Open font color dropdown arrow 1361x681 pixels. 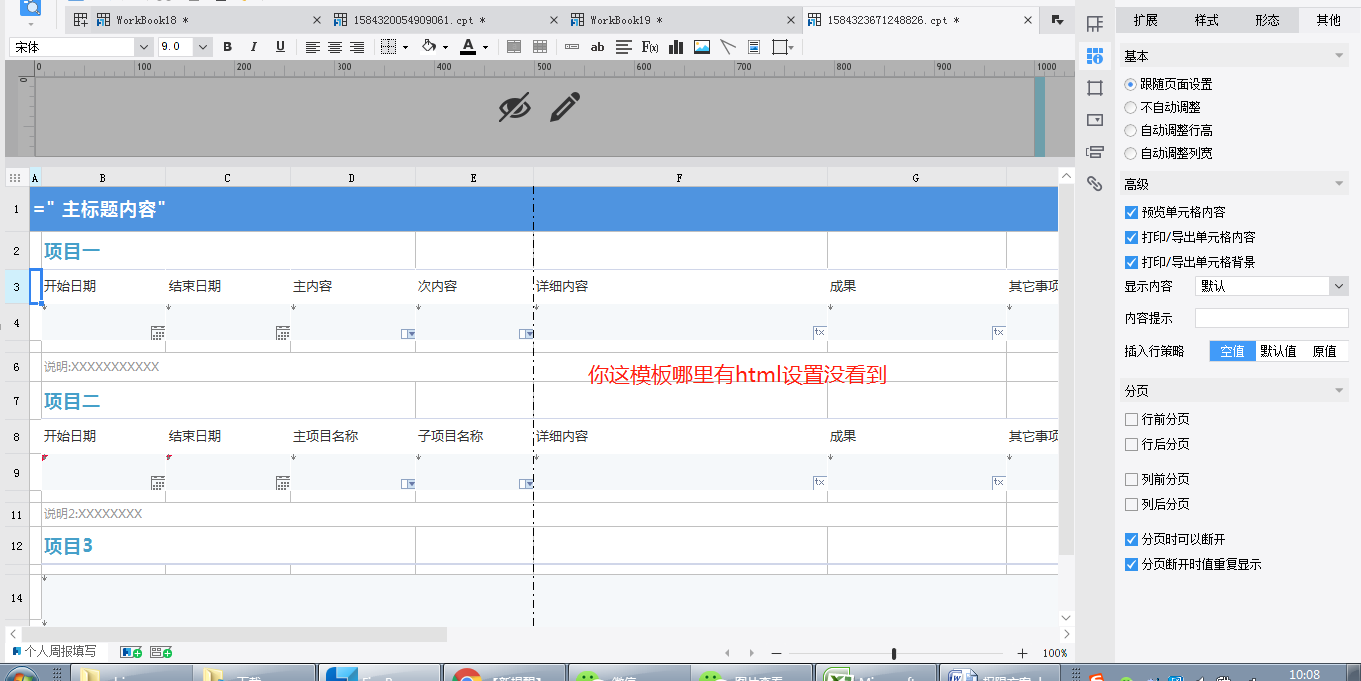(x=485, y=47)
